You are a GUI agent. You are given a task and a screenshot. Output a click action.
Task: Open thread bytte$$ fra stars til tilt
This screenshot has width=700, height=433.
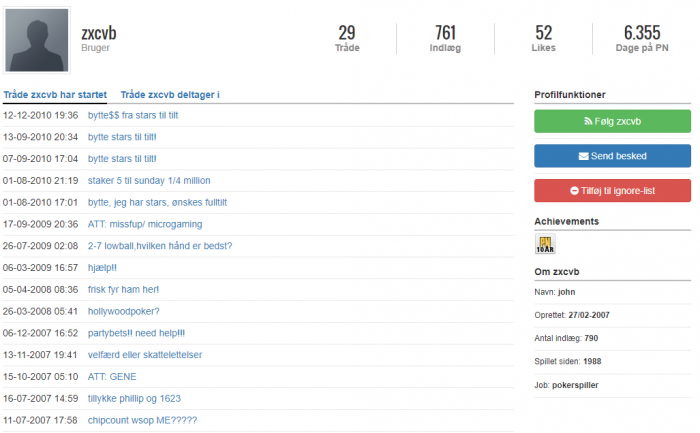coord(133,115)
